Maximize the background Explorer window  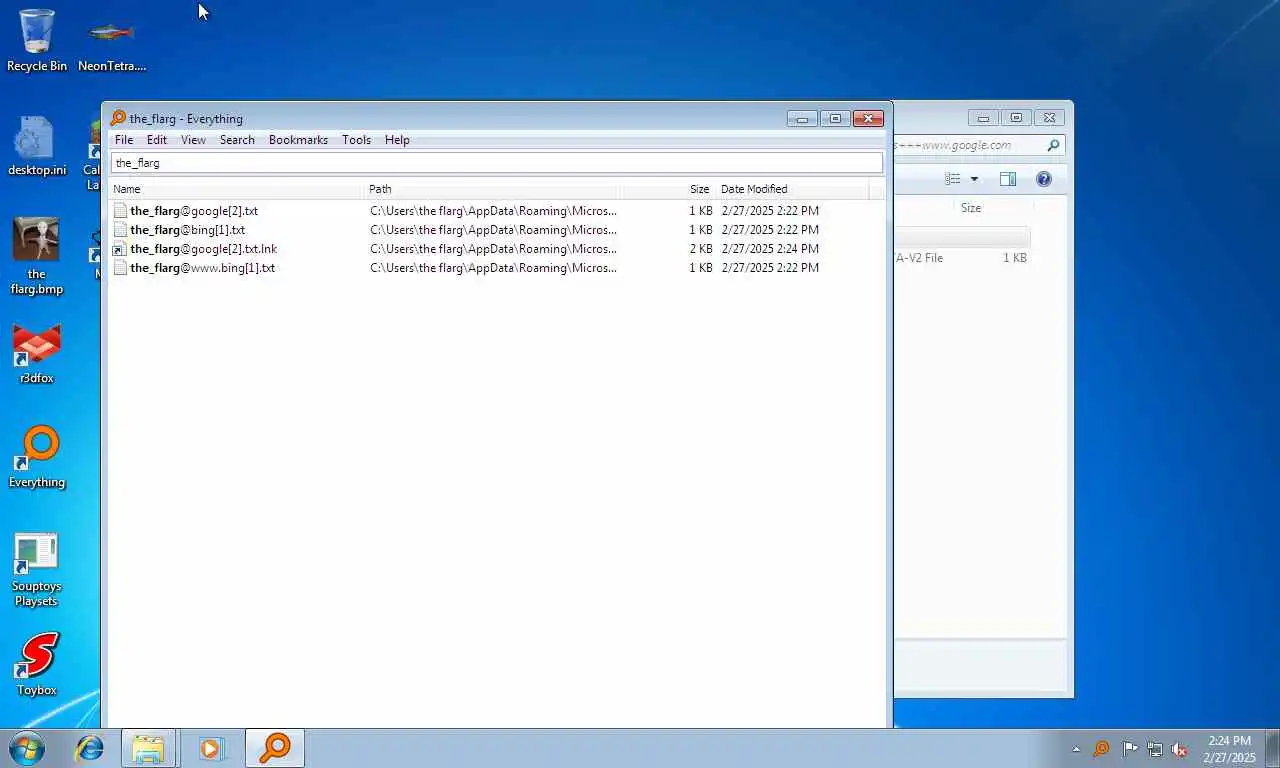(x=1016, y=118)
